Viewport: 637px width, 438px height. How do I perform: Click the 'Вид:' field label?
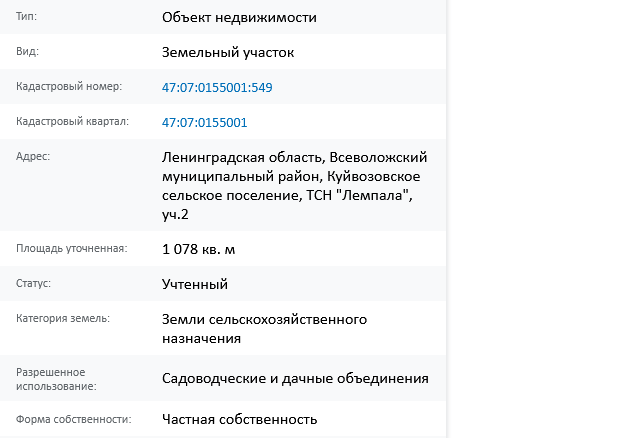coord(27,51)
